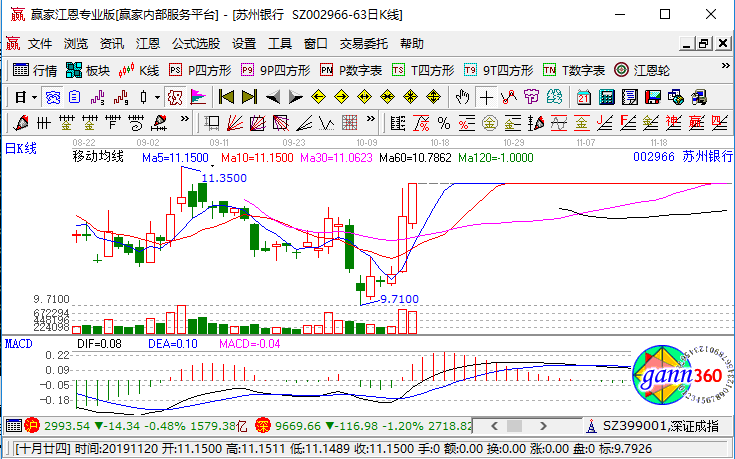735x459 pixels.
Task: Step forward with black right triangle
Action: click(295, 98)
